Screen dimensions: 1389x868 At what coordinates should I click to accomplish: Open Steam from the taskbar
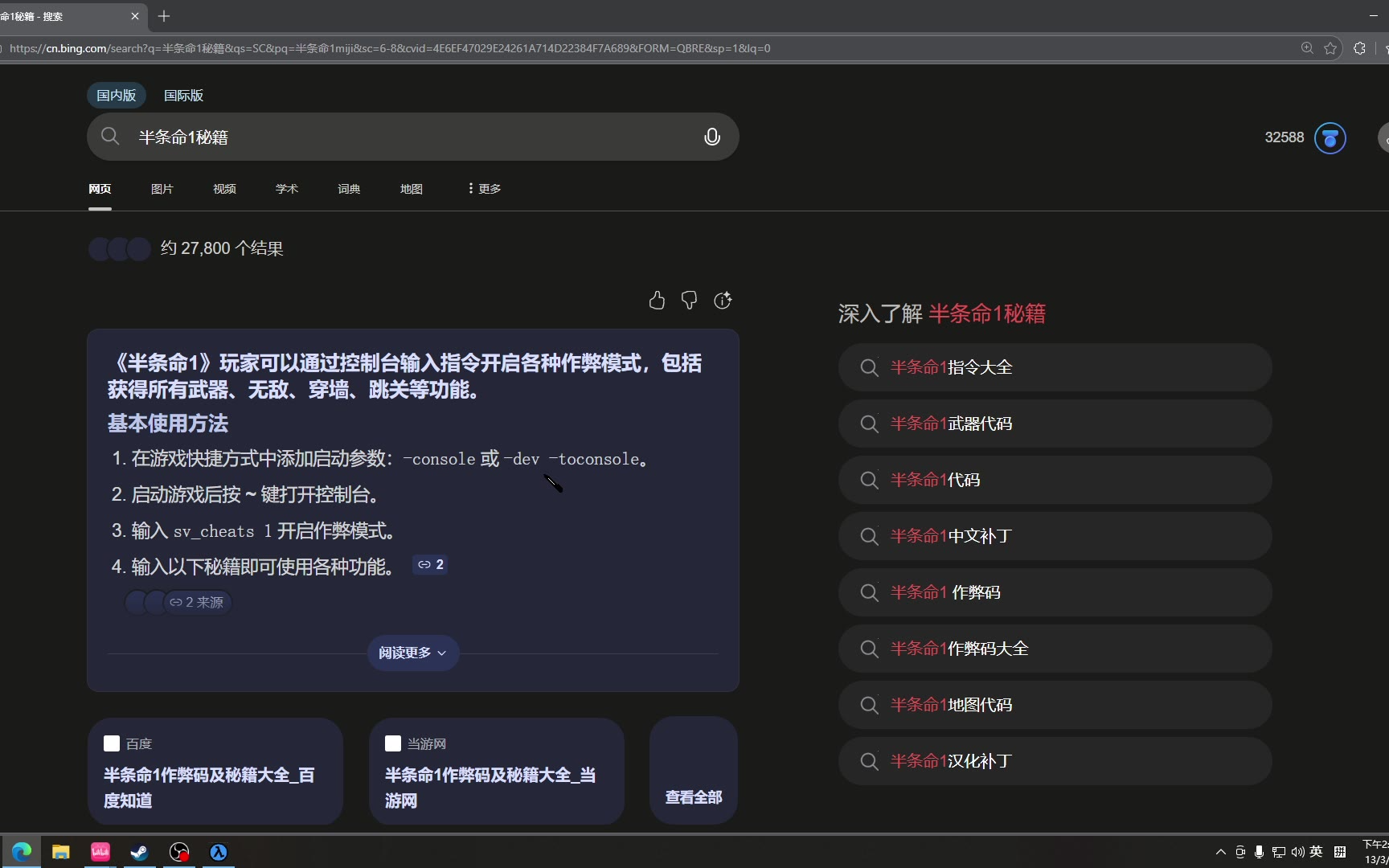pos(139,852)
